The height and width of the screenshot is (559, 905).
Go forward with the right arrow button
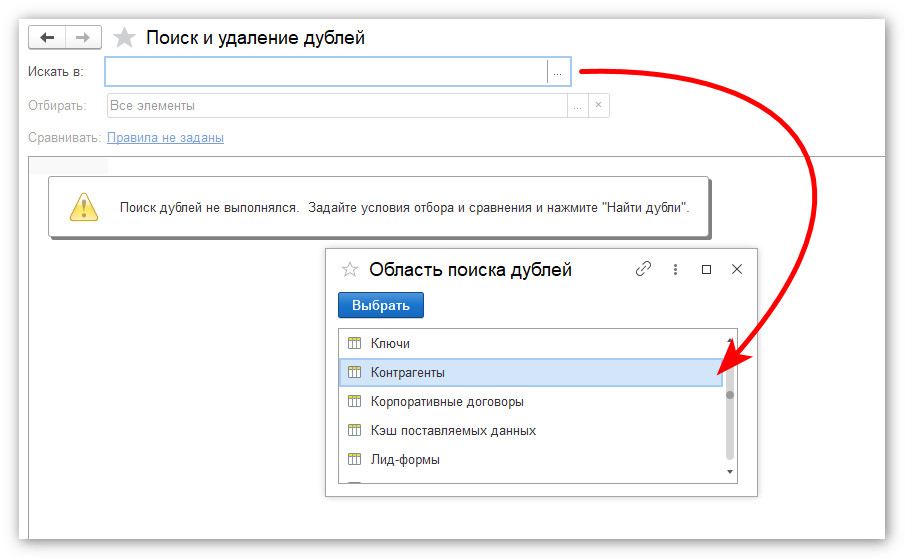pyautogui.click(x=83, y=37)
